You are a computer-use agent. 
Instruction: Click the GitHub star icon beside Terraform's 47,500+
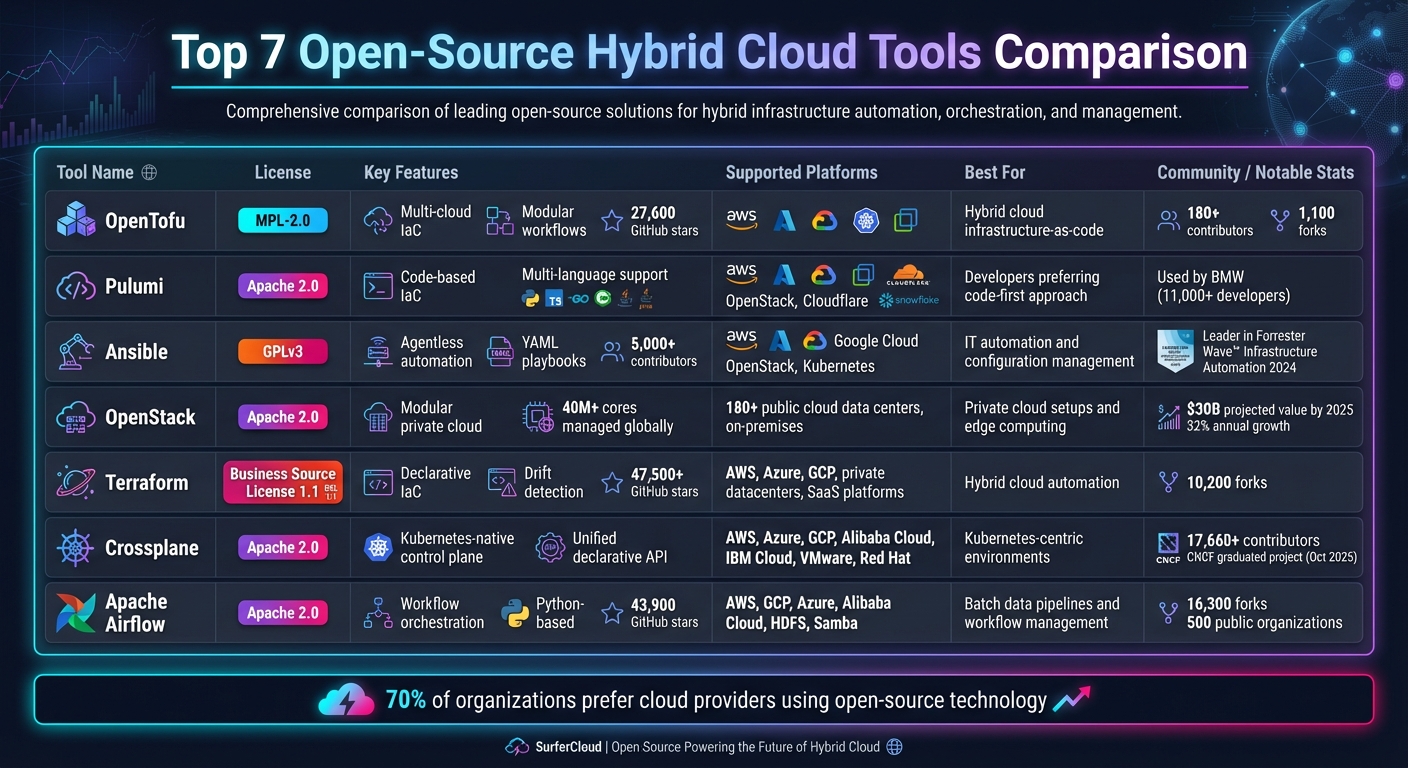[613, 482]
